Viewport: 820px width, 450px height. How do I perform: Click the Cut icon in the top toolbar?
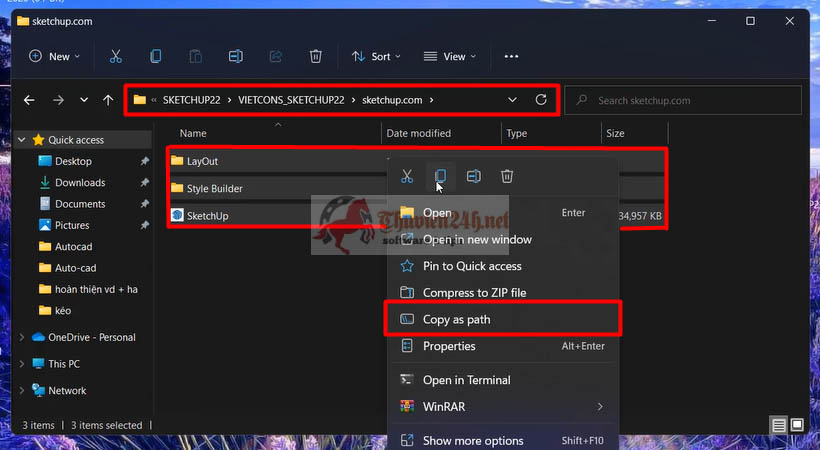pos(116,57)
